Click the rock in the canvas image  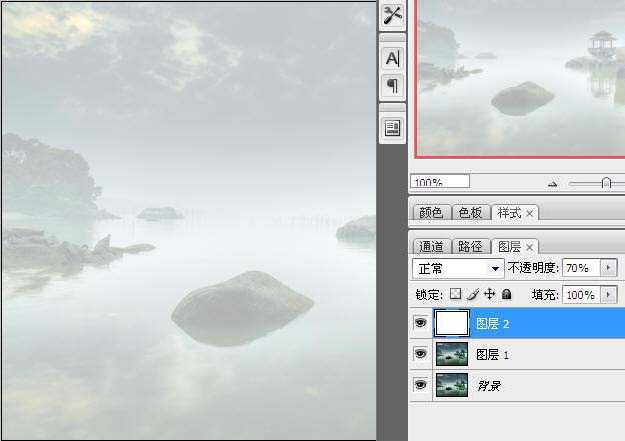click(242, 308)
